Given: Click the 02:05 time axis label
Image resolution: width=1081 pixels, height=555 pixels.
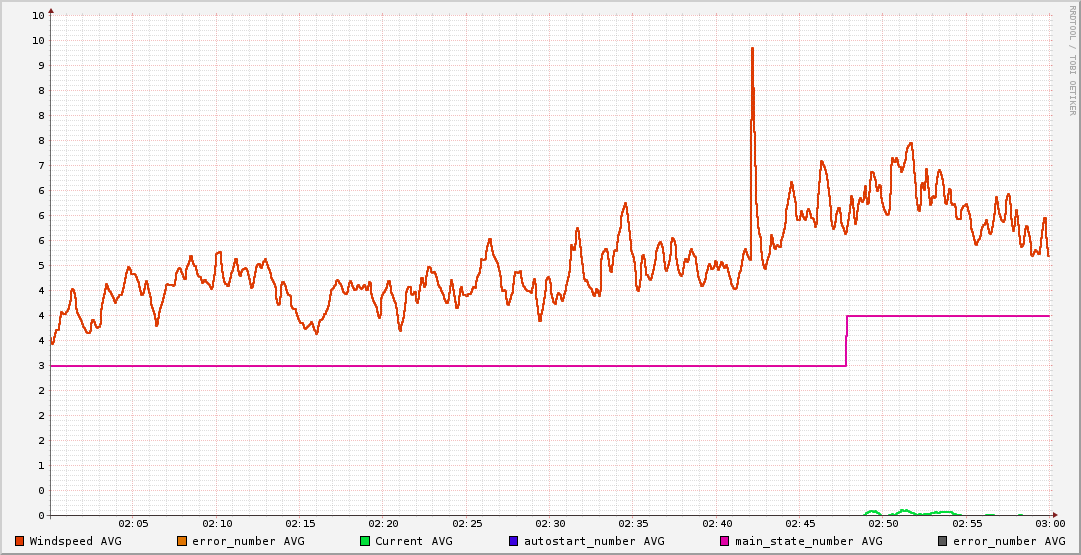Looking at the screenshot, I should pyautogui.click(x=134, y=523).
